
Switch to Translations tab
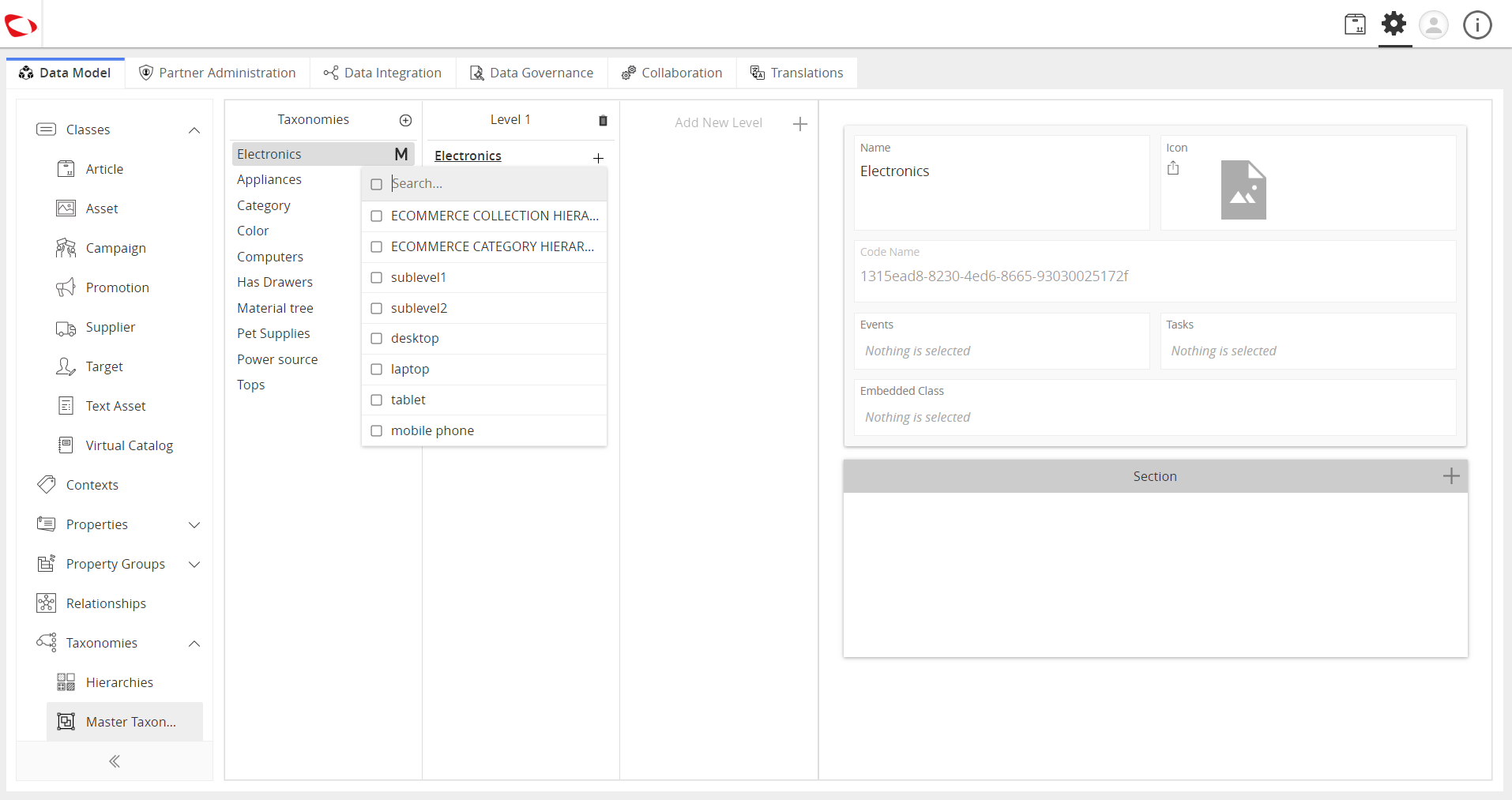[x=797, y=73]
